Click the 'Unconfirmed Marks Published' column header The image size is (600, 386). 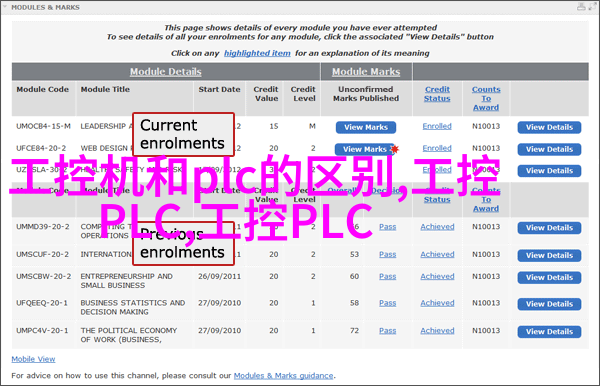pyautogui.click(x=366, y=94)
